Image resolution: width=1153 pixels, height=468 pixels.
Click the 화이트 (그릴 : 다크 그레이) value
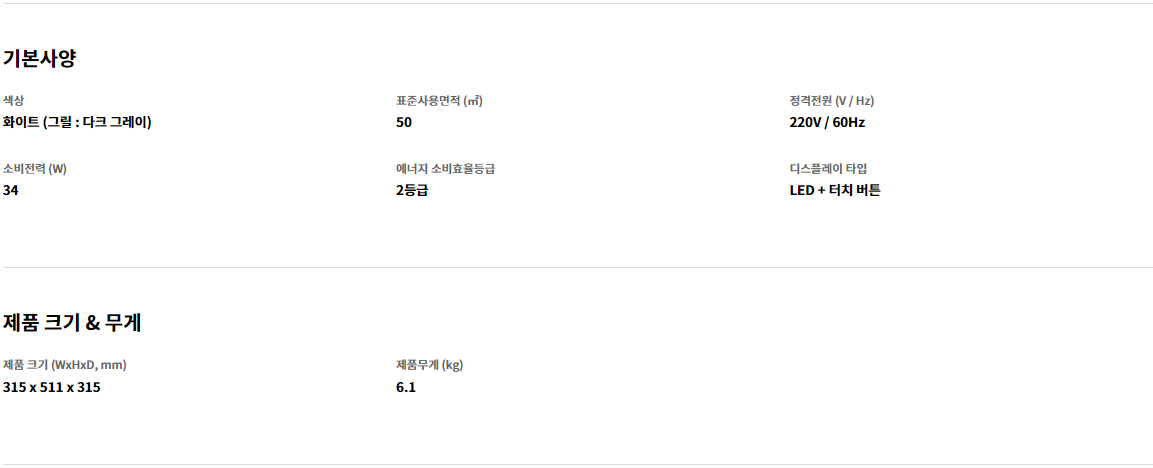coord(77,122)
